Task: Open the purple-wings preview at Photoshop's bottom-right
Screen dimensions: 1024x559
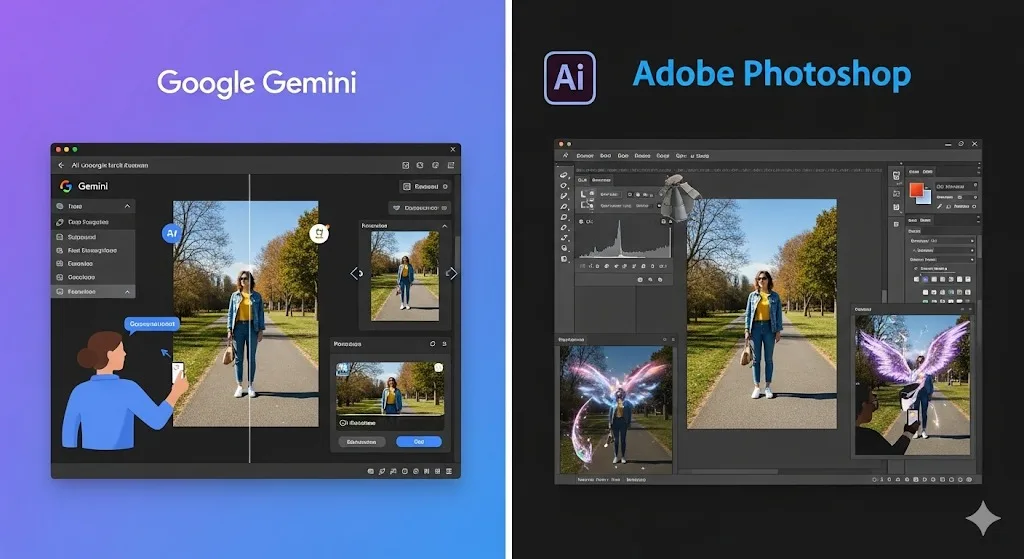Action: click(912, 385)
